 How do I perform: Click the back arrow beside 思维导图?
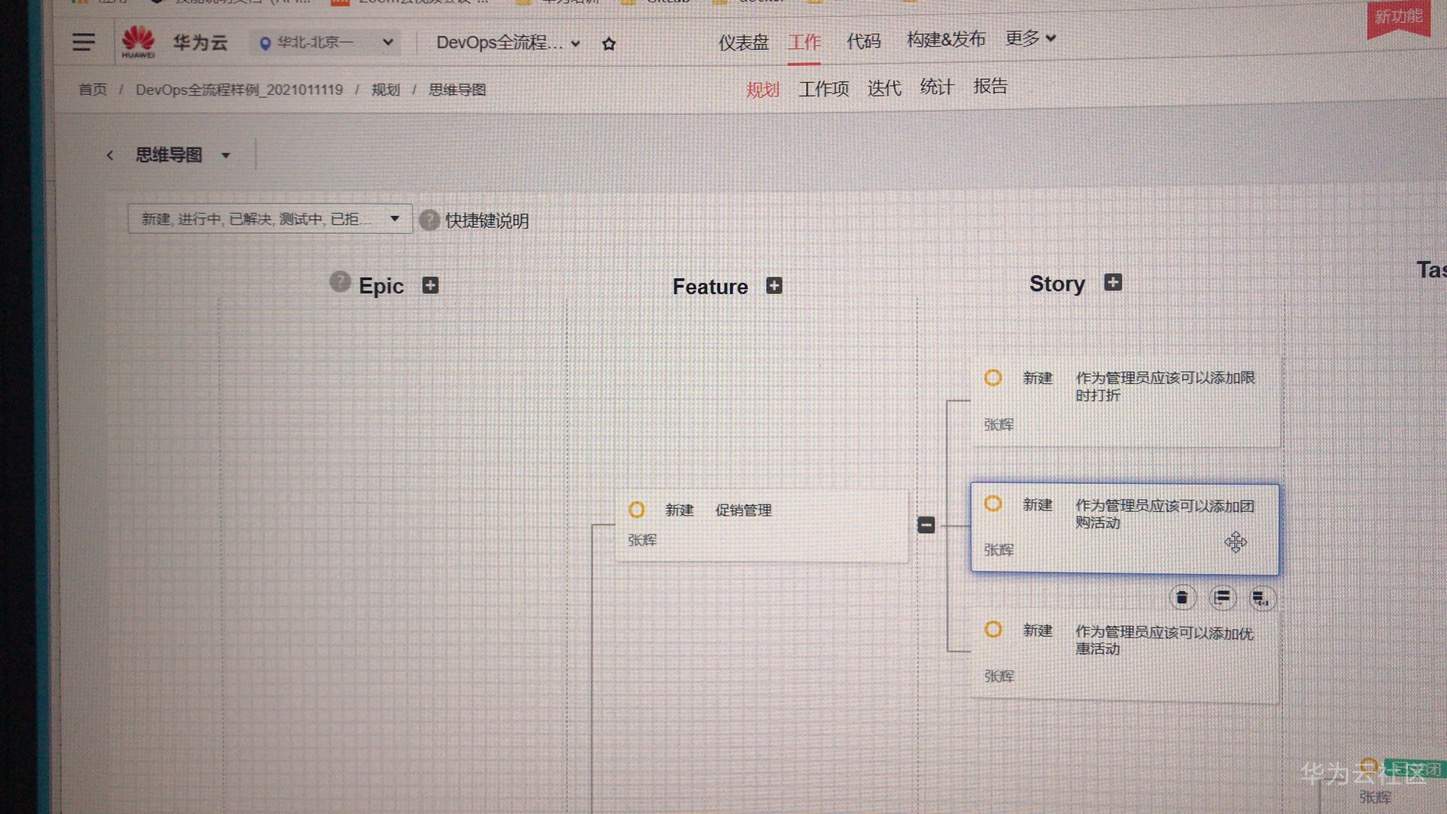pos(110,155)
